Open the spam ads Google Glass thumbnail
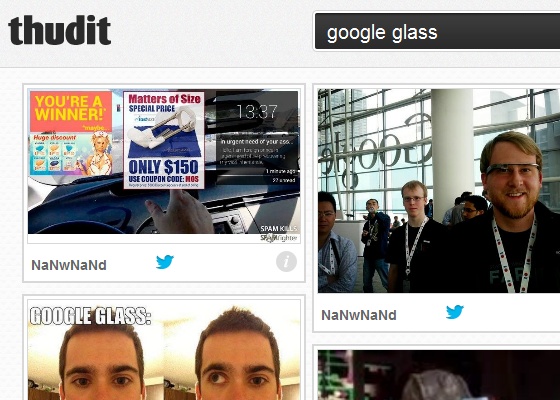The width and height of the screenshot is (560, 400). click(x=164, y=161)
